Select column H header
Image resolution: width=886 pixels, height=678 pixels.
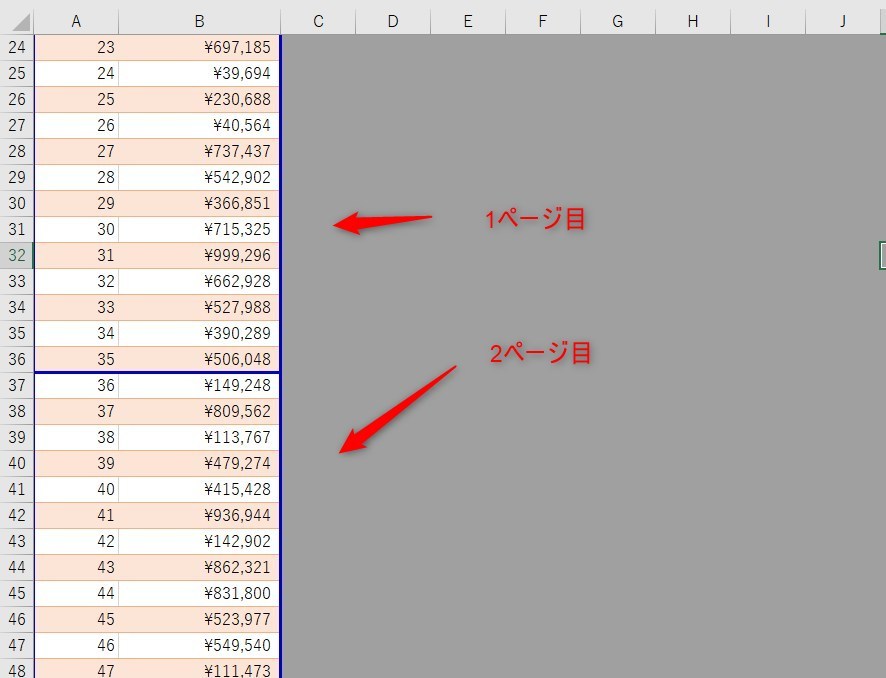coord(693,21)
